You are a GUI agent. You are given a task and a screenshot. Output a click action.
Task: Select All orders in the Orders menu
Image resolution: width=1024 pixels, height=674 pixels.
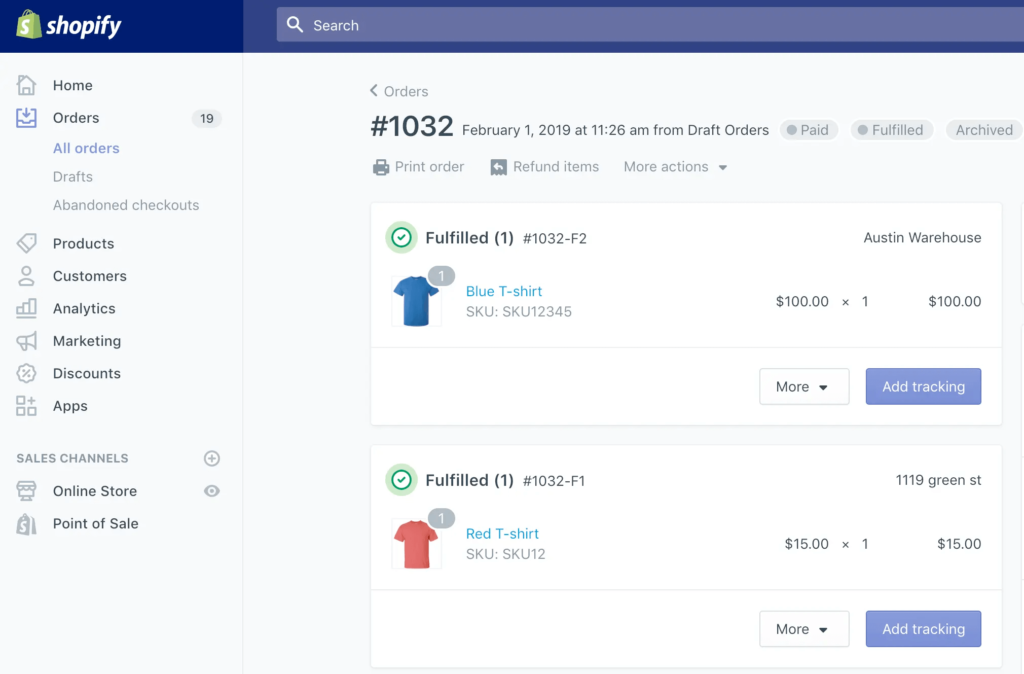[86, 148]
